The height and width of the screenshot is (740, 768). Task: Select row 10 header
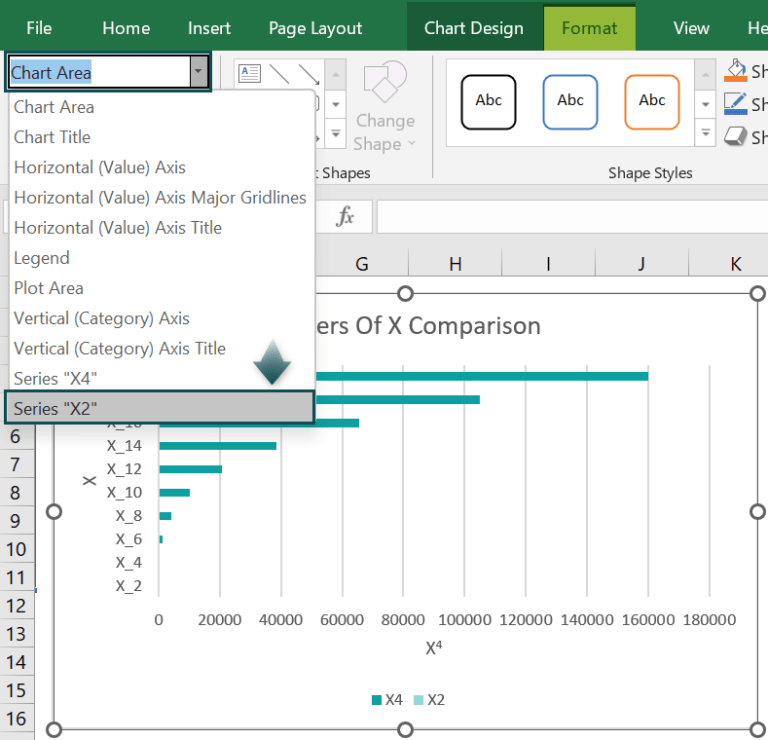pyautogui.click(x=16, y=549)
